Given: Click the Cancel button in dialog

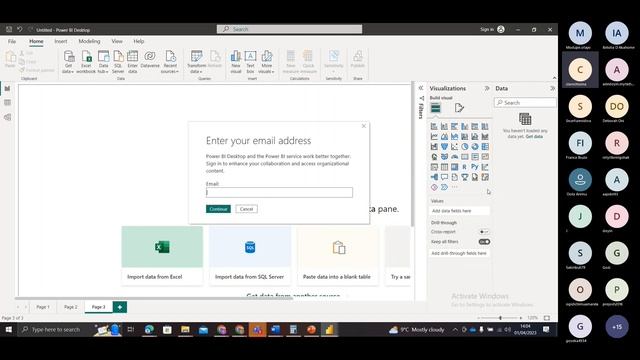Looking at the screenshot, I should (247, 209).
